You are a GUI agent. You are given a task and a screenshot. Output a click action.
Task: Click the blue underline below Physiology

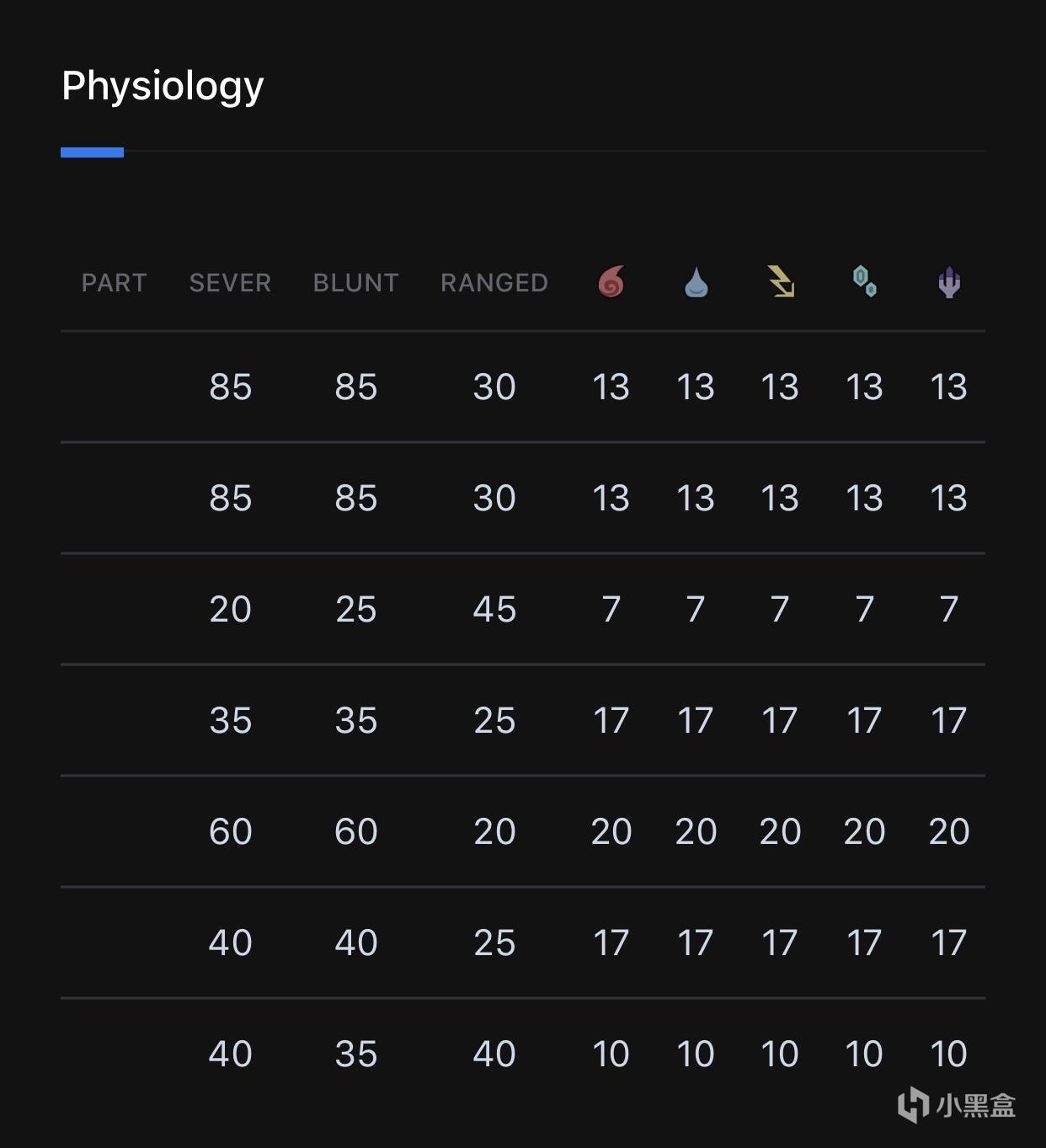[92, 152]
